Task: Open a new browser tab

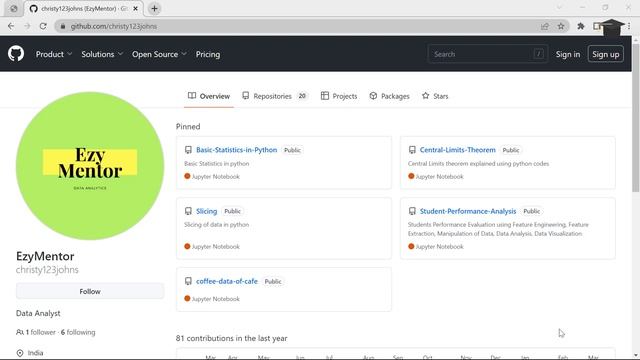Action: tap(154, 9)
